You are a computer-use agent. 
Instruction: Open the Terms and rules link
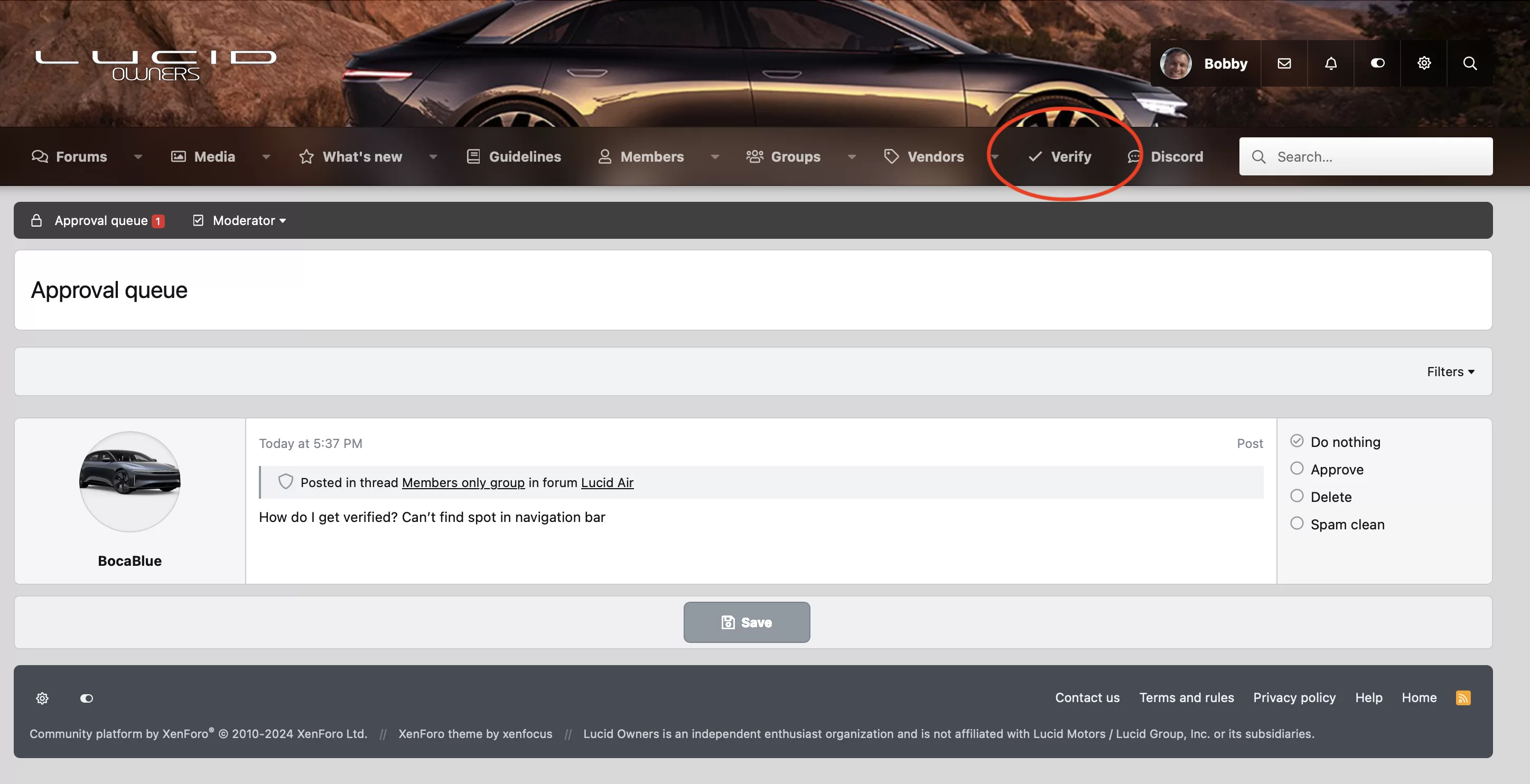[1186, 697]
